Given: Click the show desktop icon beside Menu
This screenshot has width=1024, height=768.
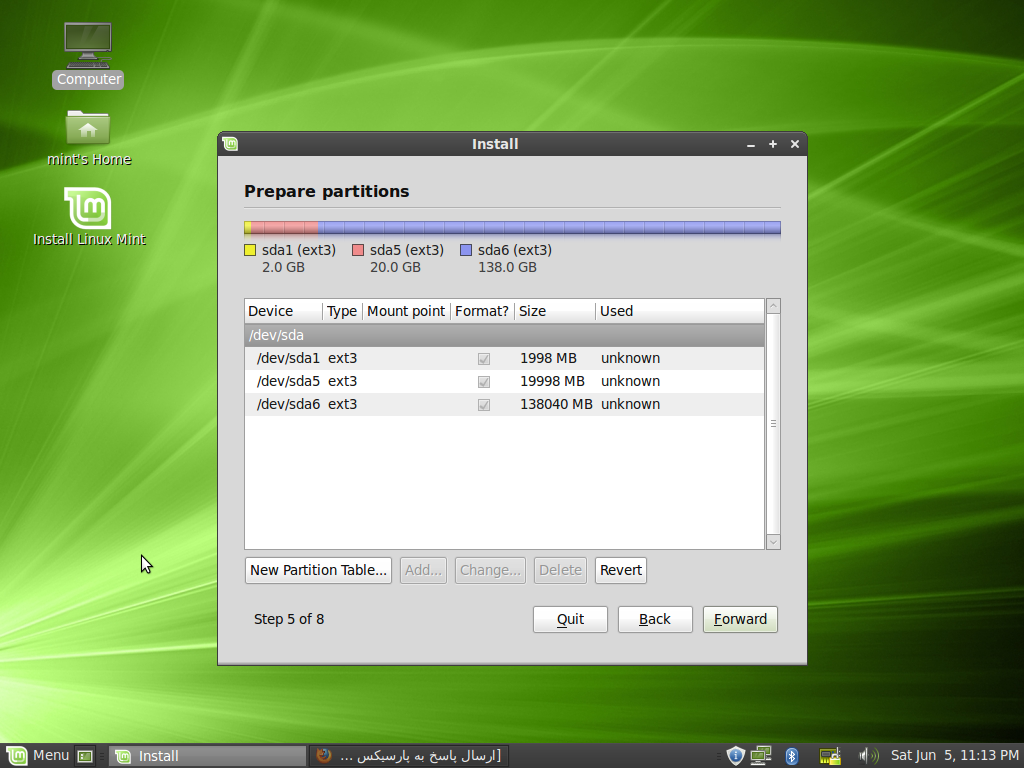Looking at the screenshot, I should [x=85, y=756].
